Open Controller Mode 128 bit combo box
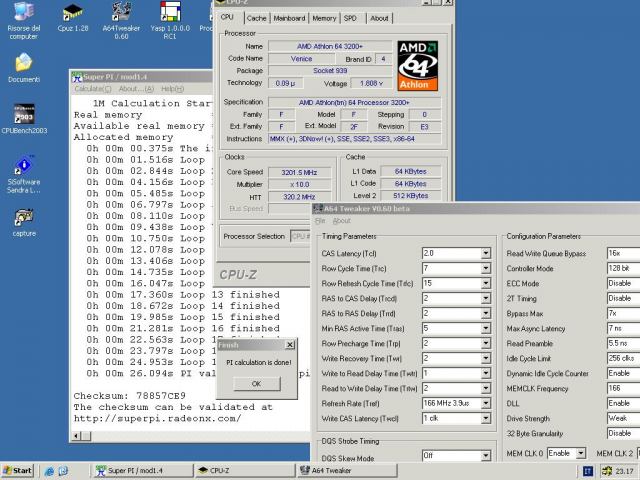The image size is (640, 480). pyautogui.click(x=623, y=269)
